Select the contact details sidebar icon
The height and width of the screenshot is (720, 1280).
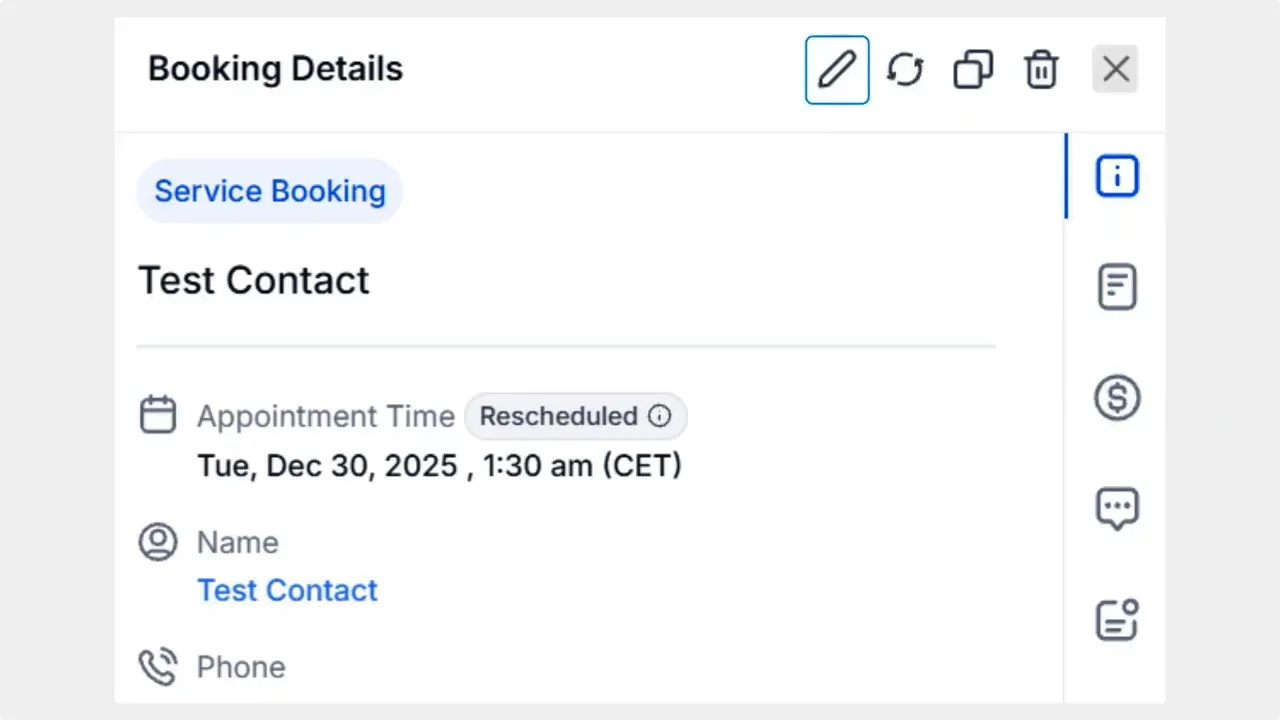click(1117, 619)
